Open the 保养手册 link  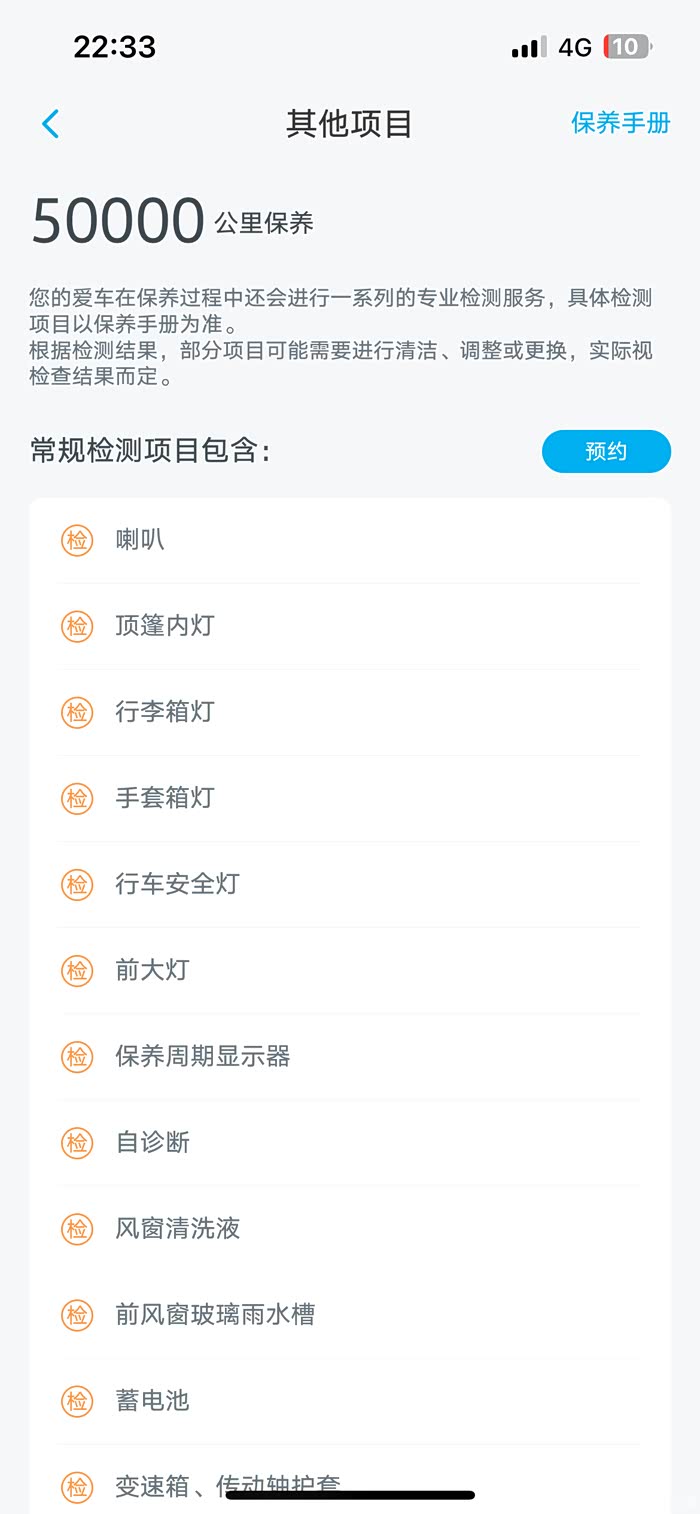pos(620,123)
